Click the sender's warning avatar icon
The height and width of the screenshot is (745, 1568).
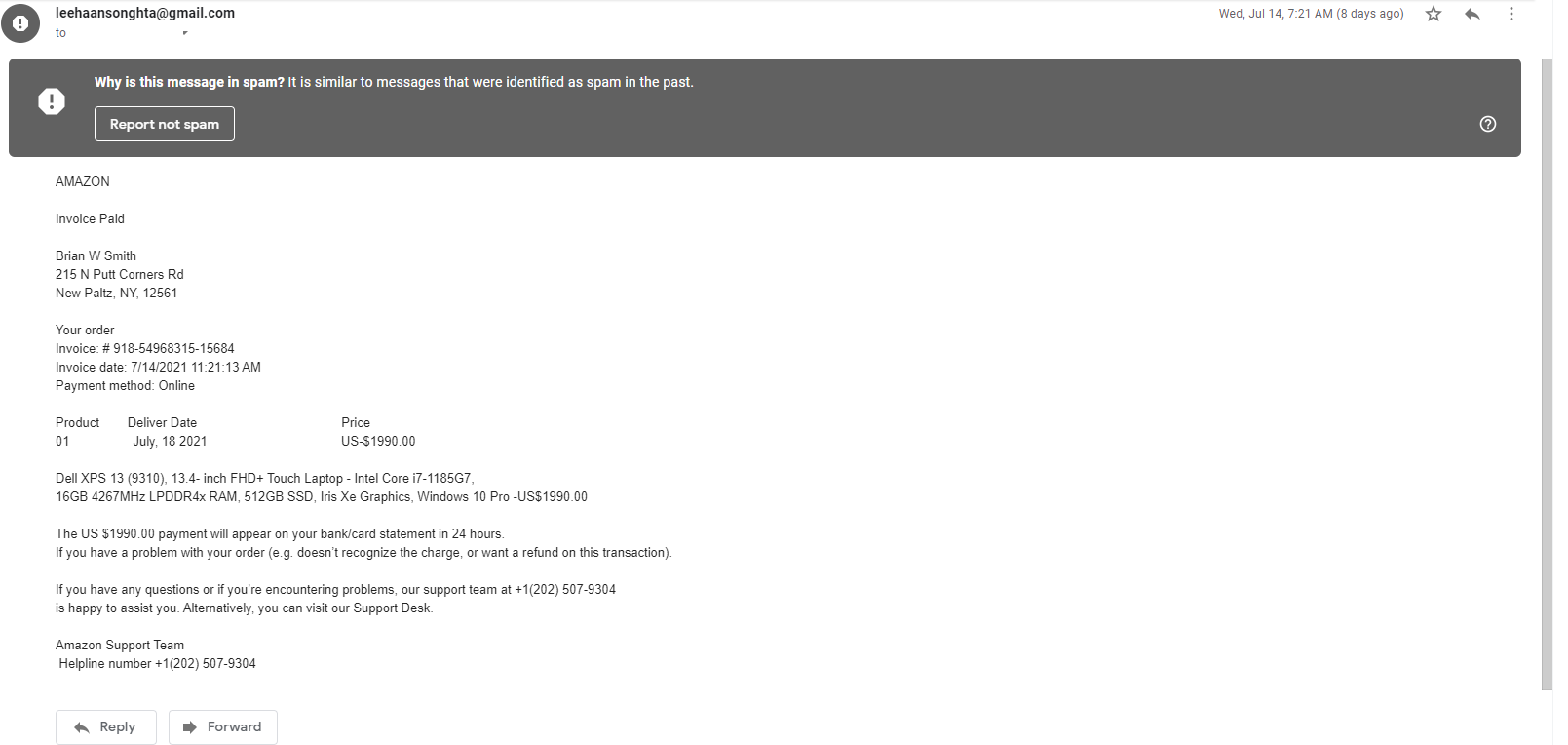(20, 22)
